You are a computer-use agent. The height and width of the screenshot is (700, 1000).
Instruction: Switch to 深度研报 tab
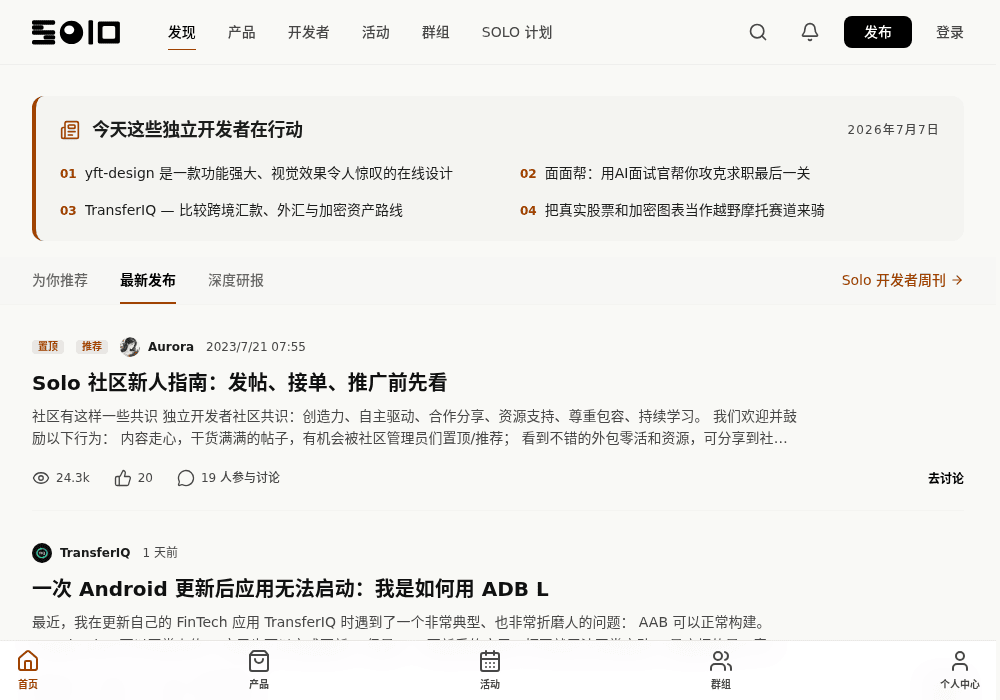pyautogui.click(x=236, y=281)
